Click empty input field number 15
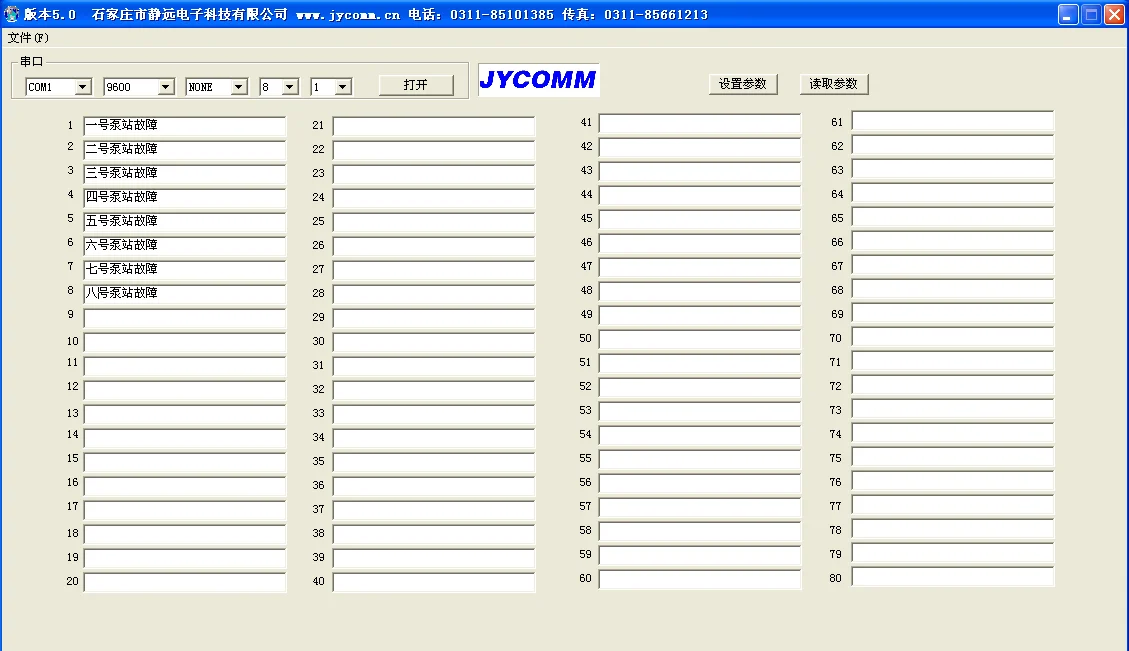This screenshot has width=1129, height=651. tap(184, 462)
